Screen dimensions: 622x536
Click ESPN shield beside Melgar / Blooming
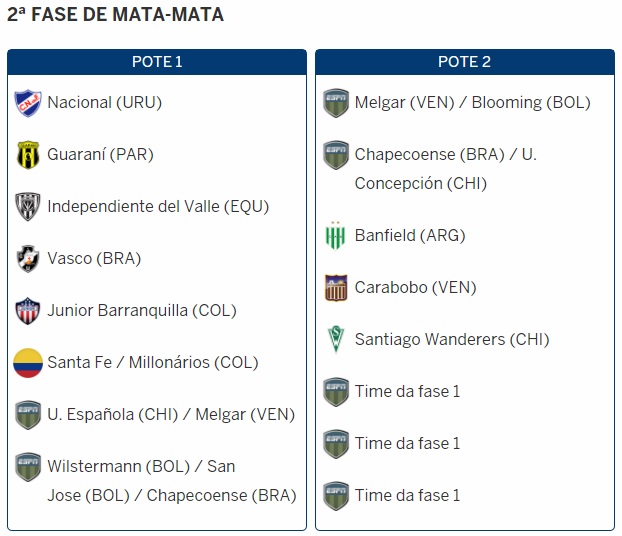click(x=336, y=103)
